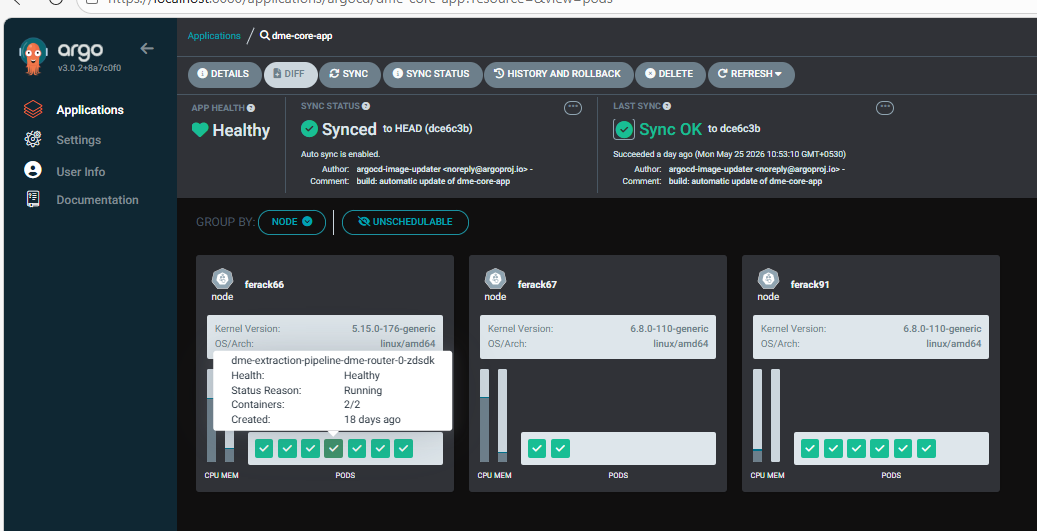This screenshot has height=531, width=1037.
Task: Open the DIFF view
Action: tap(290, 74)
